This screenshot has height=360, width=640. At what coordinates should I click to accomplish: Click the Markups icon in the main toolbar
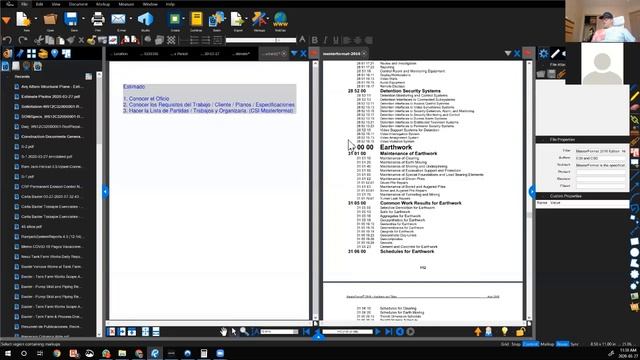pyautogui.click(x=259, y=19)
